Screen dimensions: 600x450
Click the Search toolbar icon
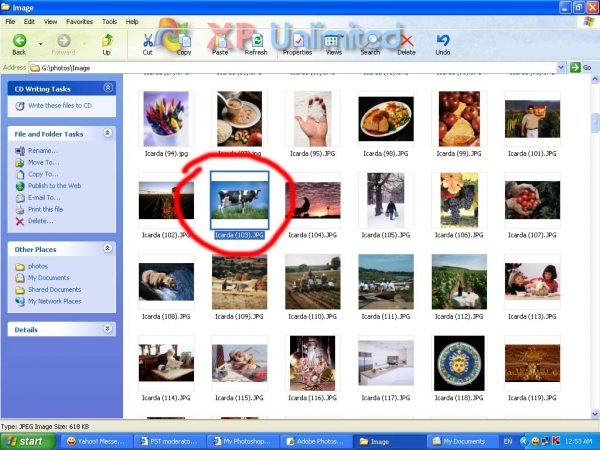(370, 44)
